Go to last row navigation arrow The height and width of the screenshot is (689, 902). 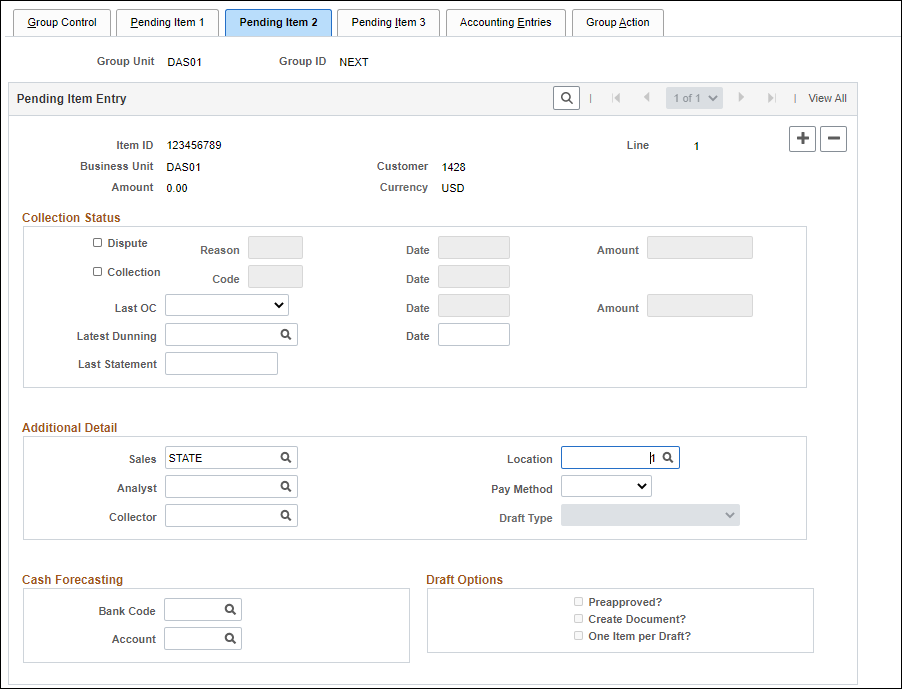coord(771,98)
